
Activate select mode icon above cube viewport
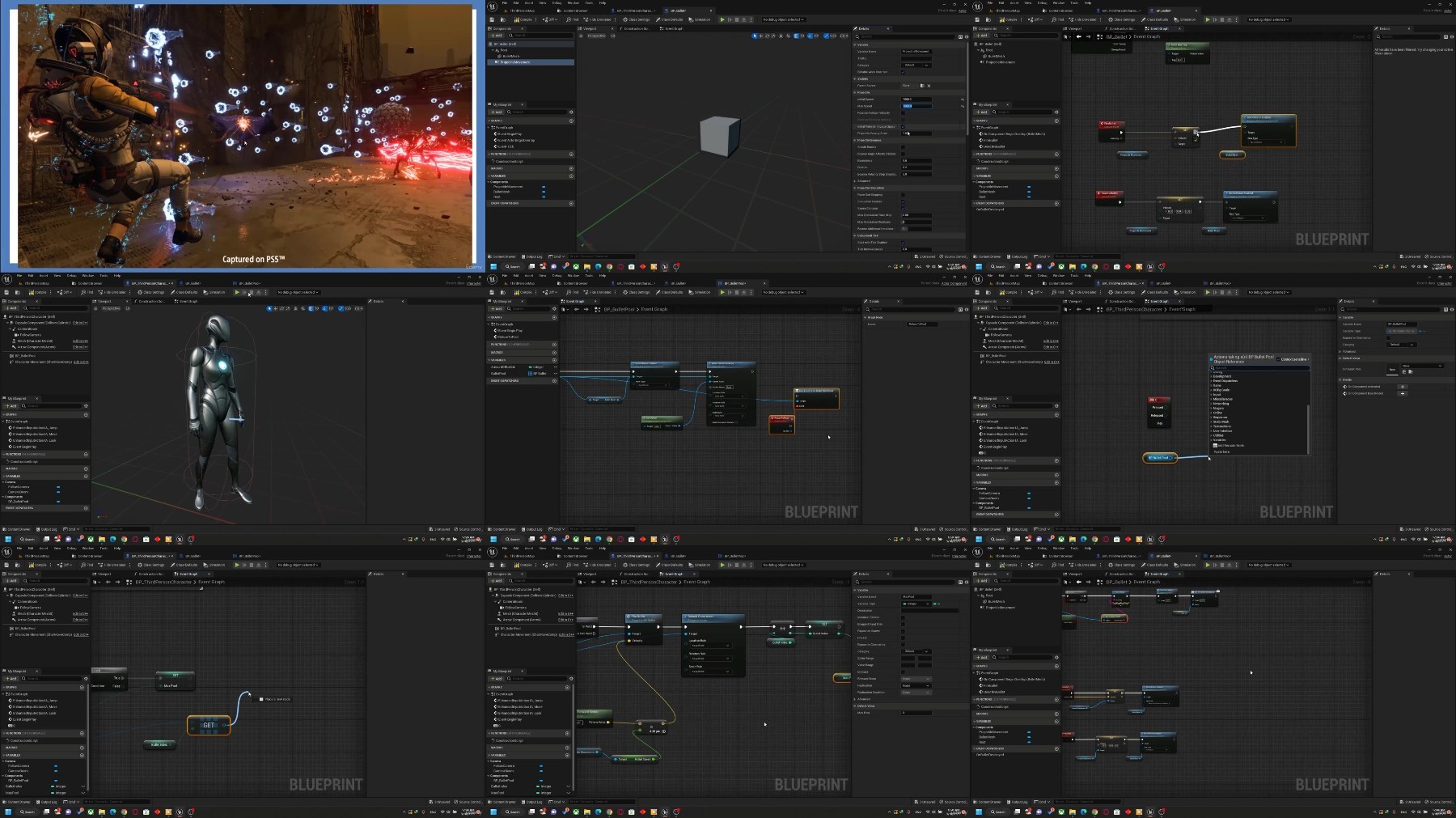pos(755,36)
